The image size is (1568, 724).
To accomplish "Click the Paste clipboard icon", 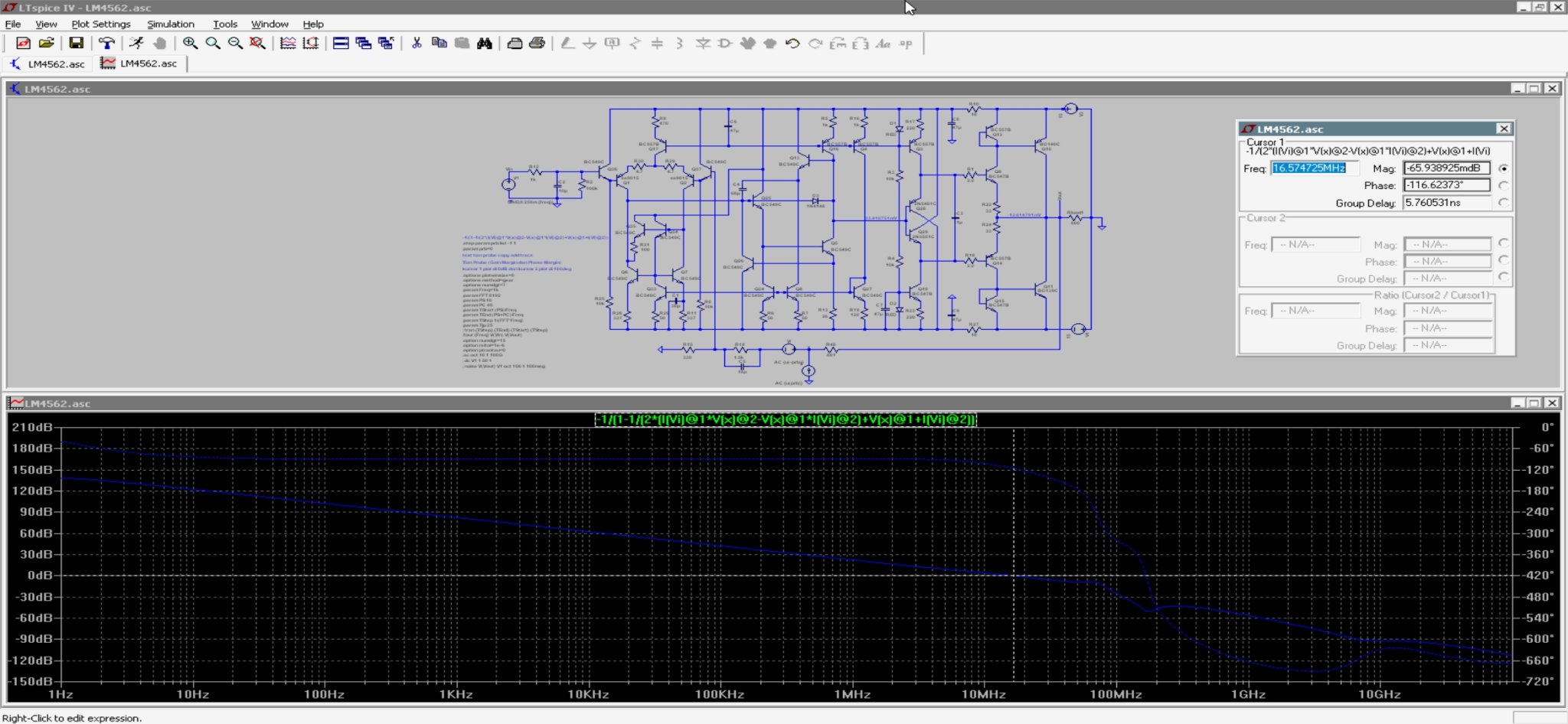I will [462, 44].
